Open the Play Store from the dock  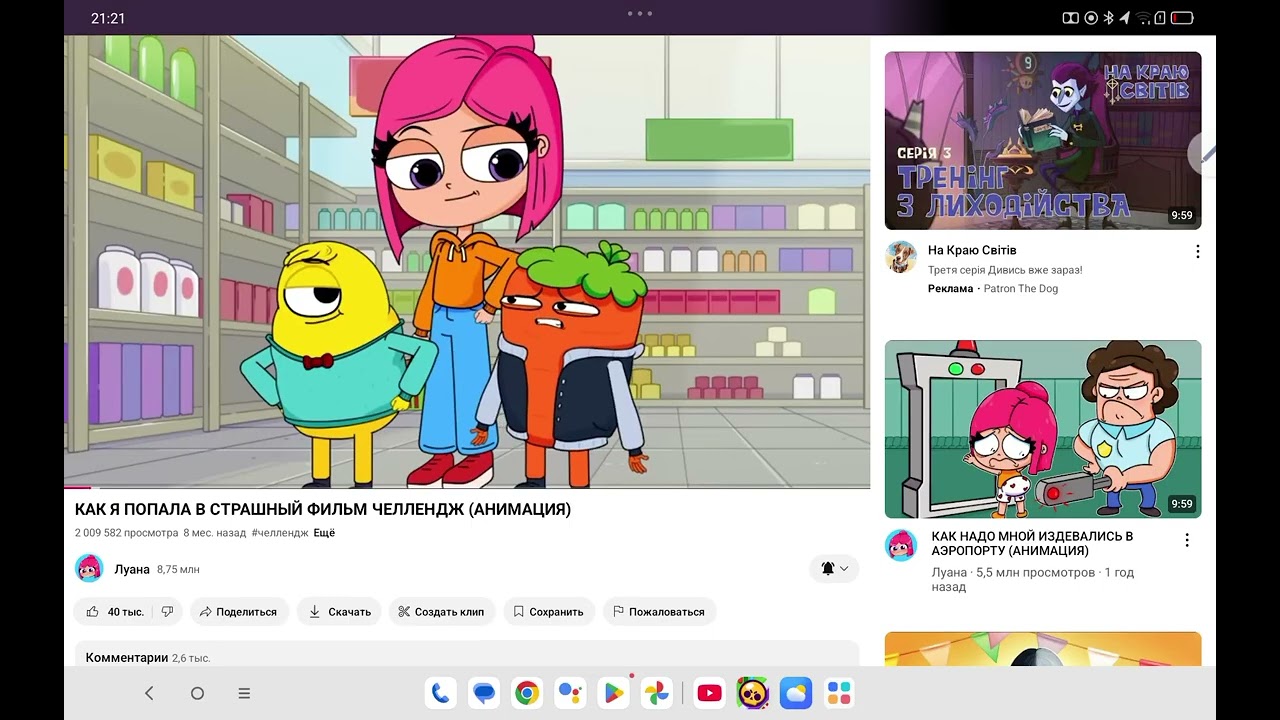(613, 693)
